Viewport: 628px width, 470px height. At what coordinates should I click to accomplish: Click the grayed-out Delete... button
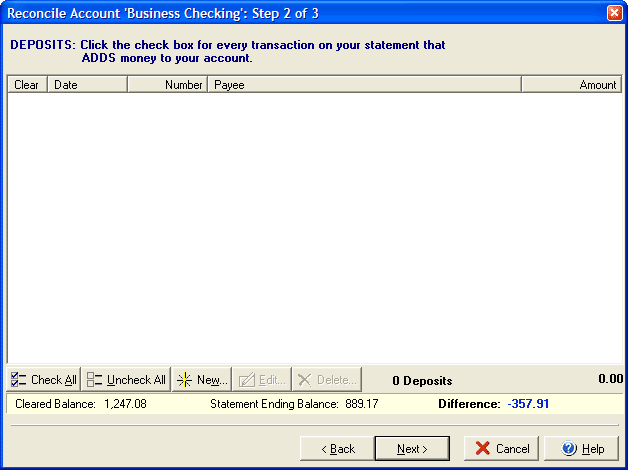[326, 380]
